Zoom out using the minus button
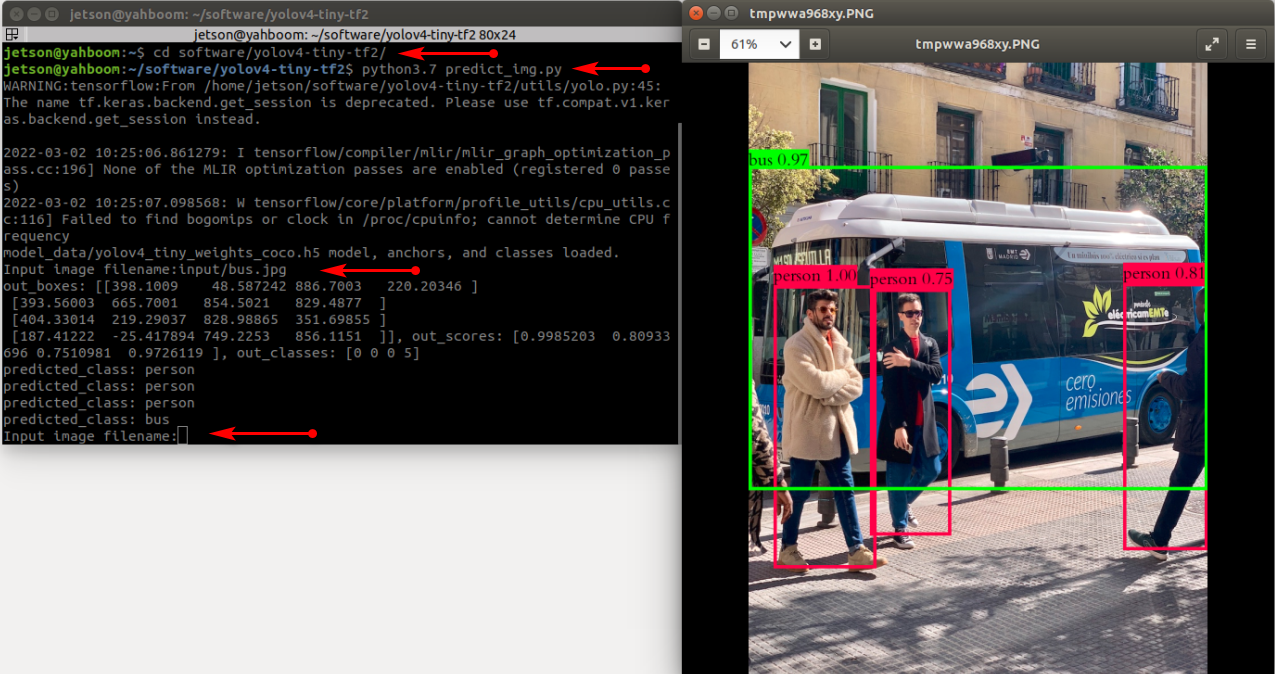This screenshot has width=1275, height=674. click(x=704, y=44)
